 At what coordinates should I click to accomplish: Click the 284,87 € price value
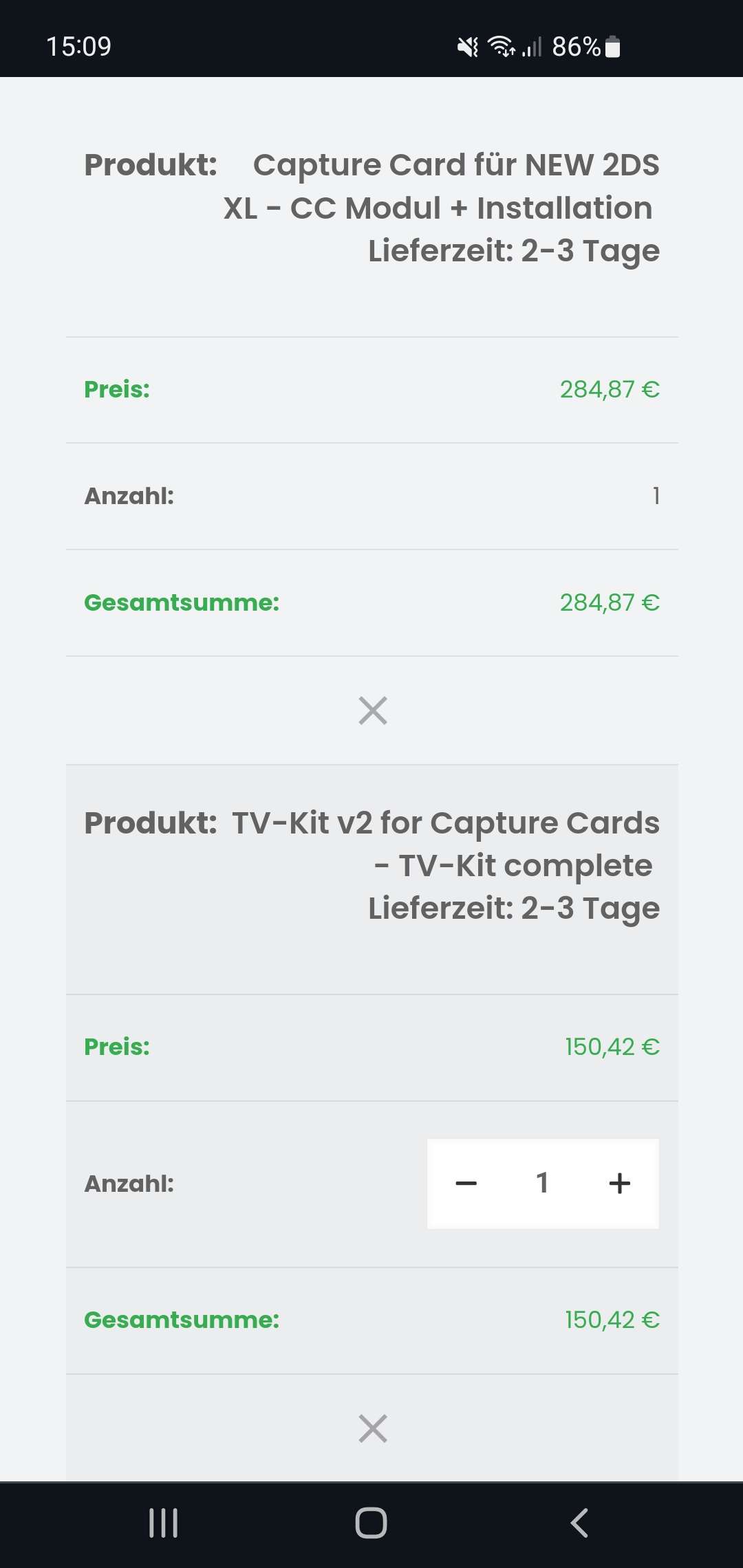[x=610, y=389]
